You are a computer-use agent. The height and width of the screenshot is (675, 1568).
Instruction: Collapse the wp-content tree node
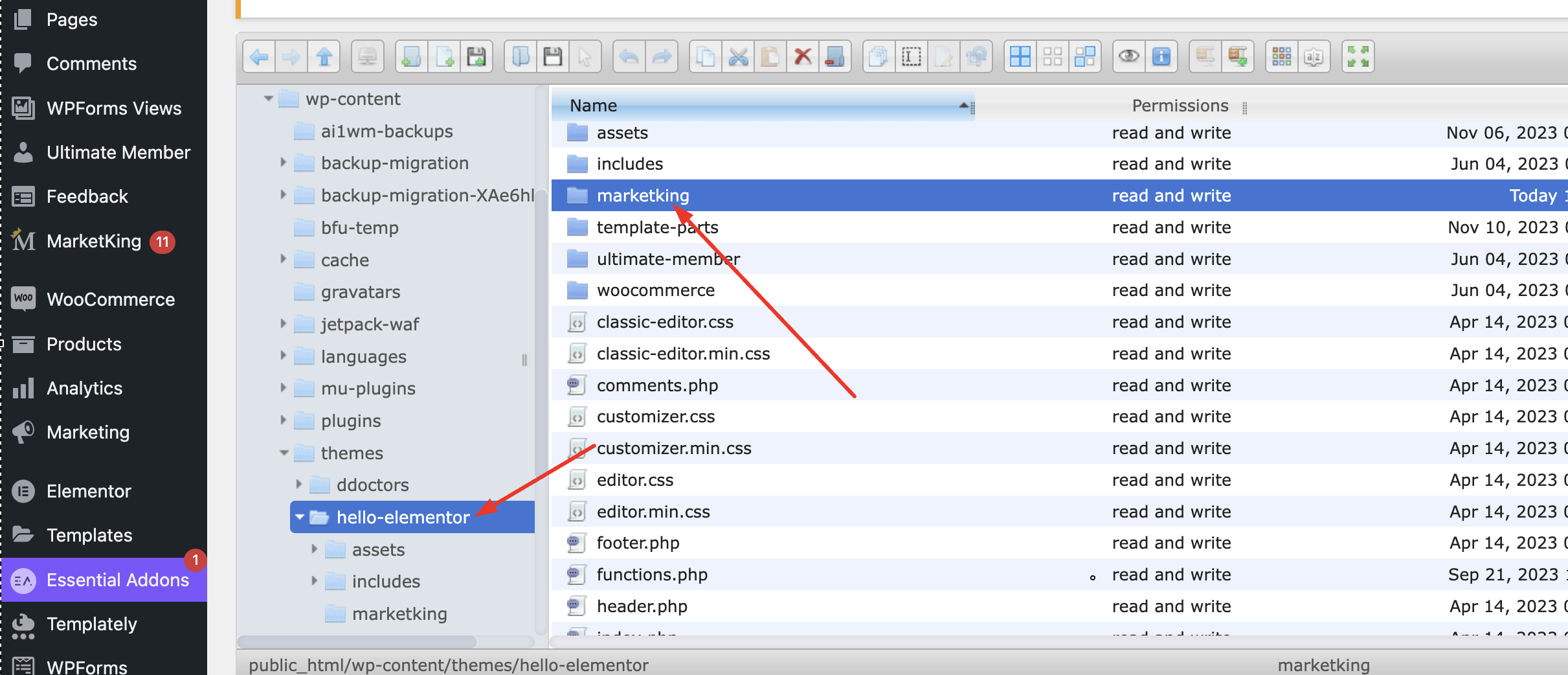268,99
